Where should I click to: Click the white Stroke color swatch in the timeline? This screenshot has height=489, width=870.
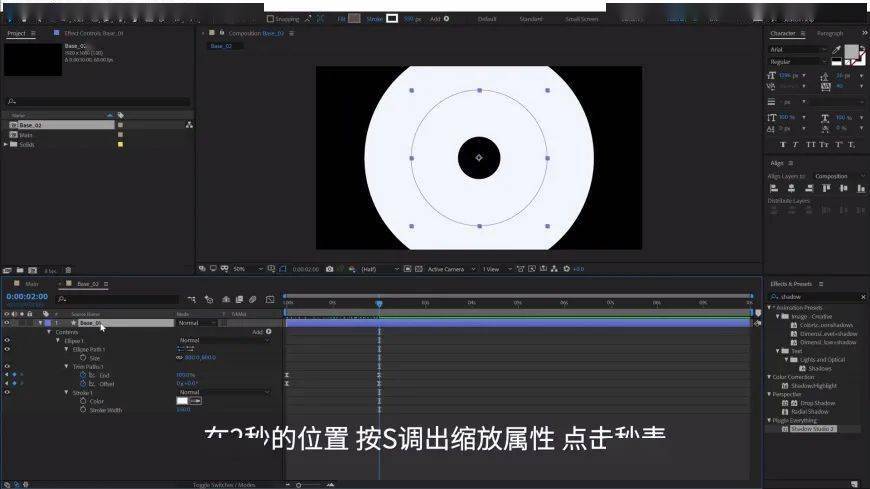click(x=184, y=401)
